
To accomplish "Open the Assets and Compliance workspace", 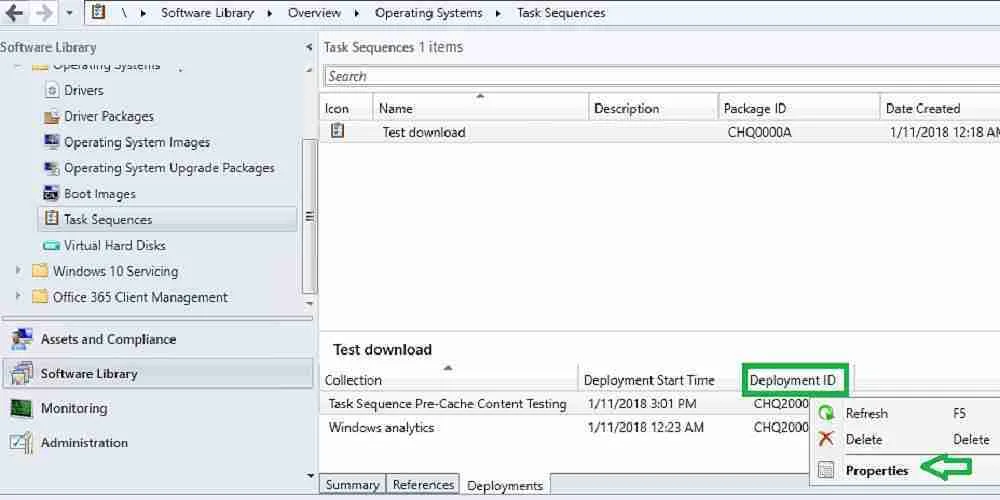I will pyautogui.click(x=108, y=339).
